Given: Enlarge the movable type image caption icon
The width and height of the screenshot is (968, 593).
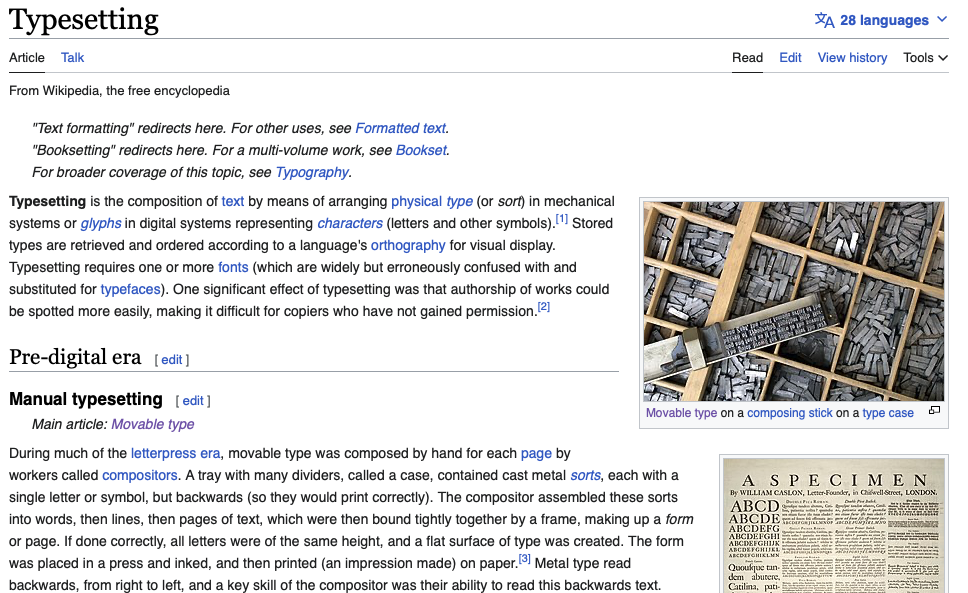Looking at the screenshot, I should point(935,410).
